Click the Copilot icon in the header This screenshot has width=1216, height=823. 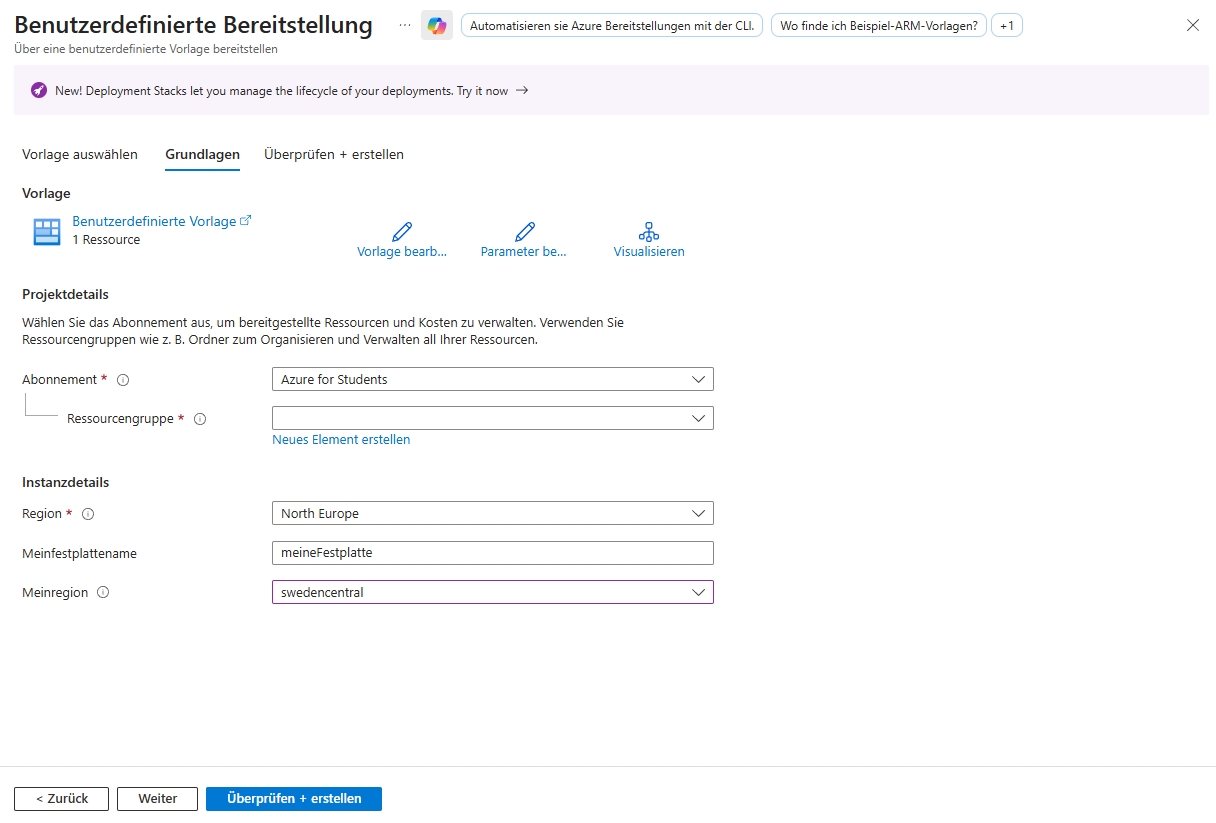437,26
